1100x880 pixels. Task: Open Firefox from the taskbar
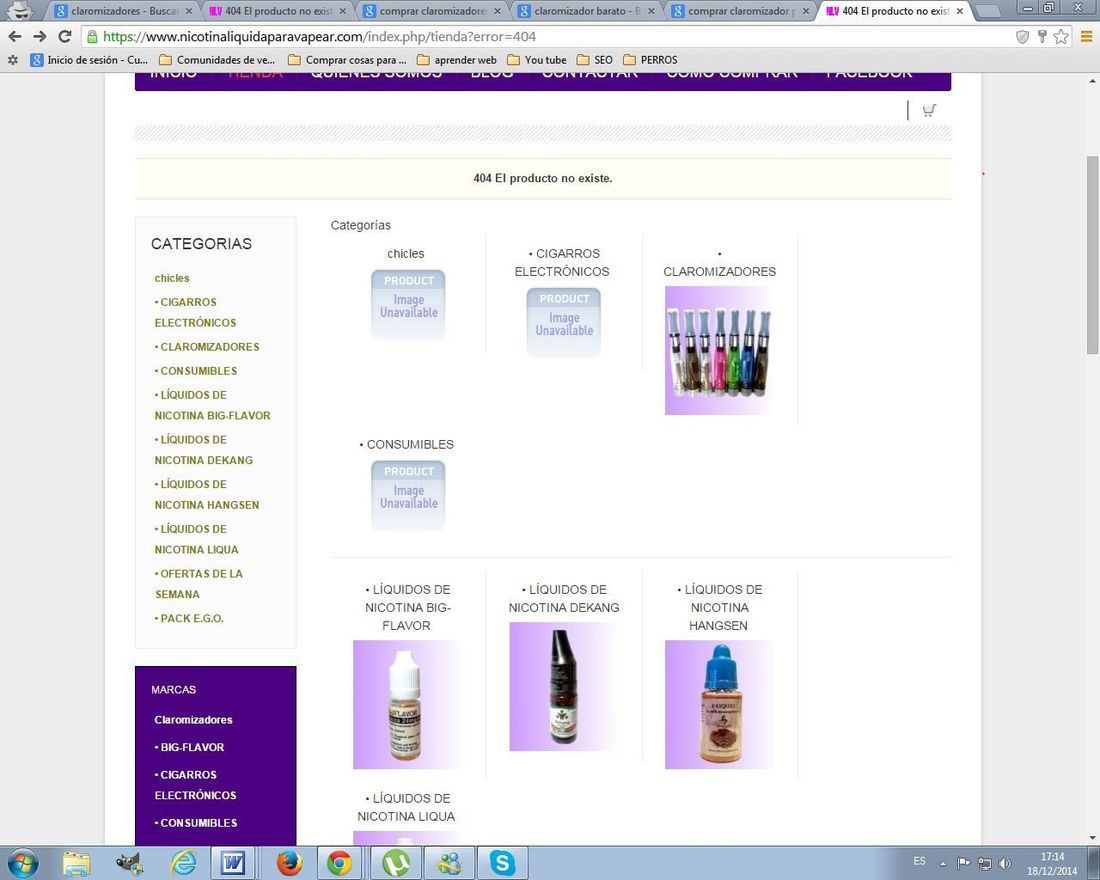tap(288, 863)
